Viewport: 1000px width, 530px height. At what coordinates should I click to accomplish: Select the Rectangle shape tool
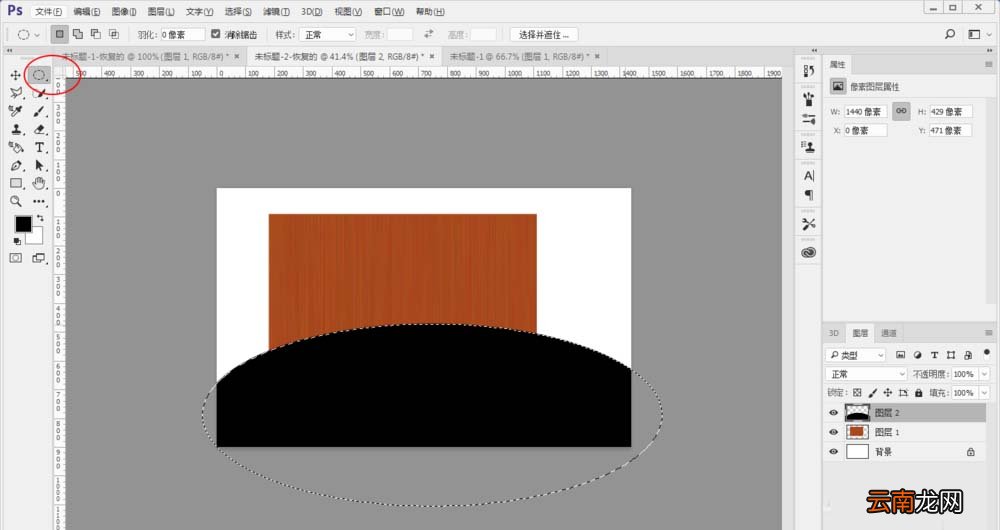[x=15, y=184]
